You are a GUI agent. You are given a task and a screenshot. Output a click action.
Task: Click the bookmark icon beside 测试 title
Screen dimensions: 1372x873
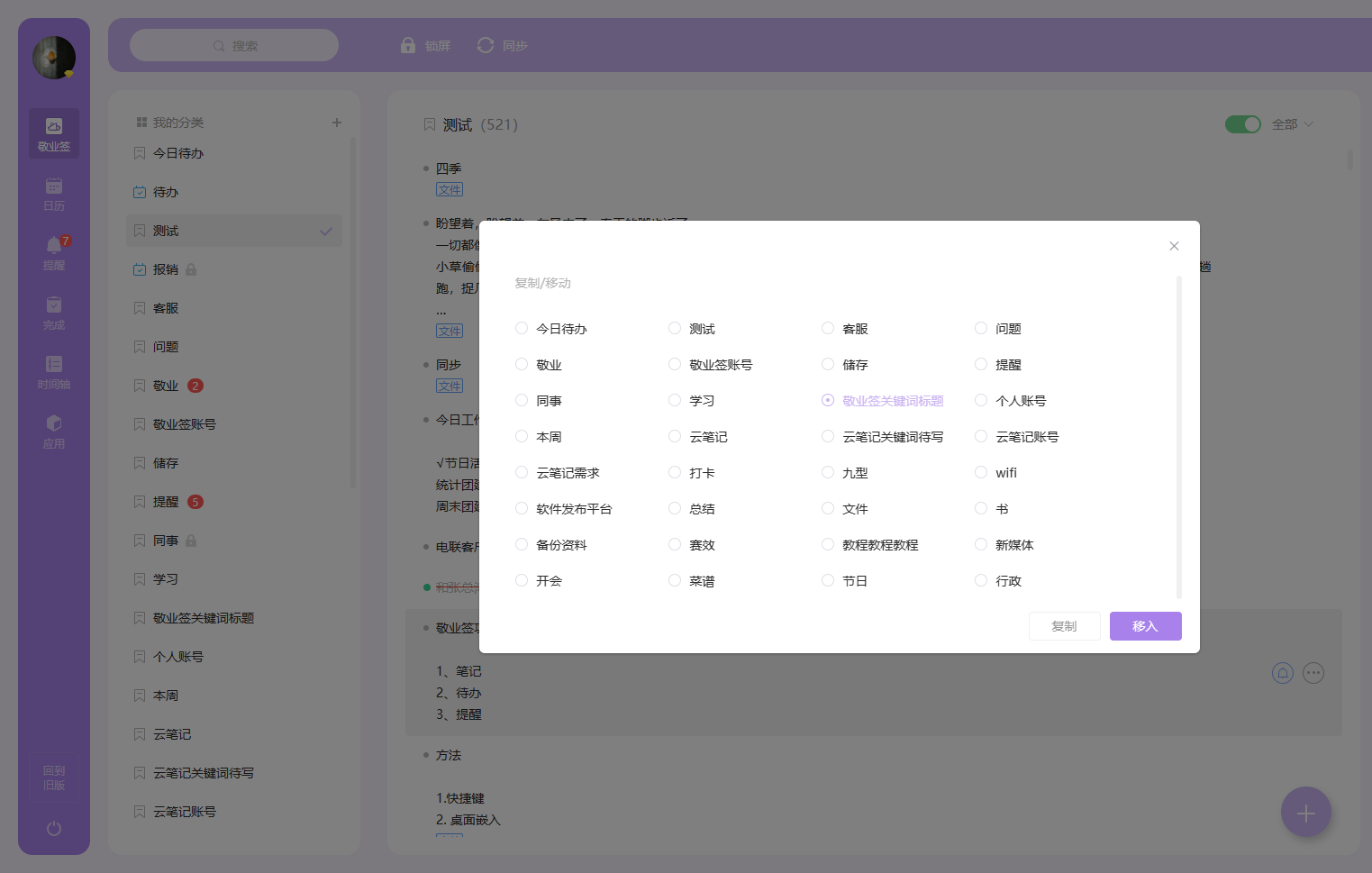[x=430, y=124]
